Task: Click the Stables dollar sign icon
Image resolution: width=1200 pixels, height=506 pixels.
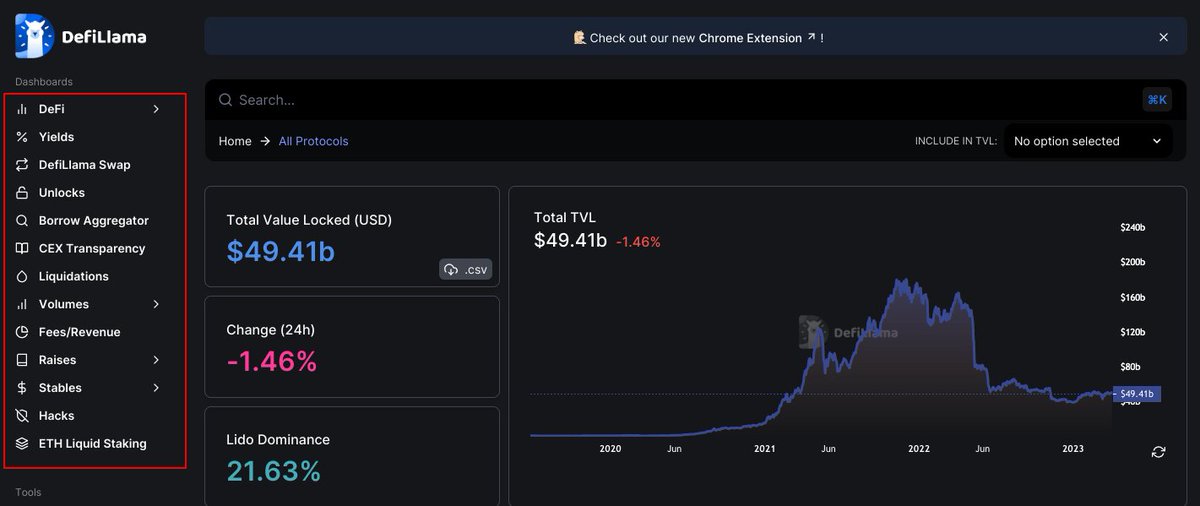Action: point(22,388)
